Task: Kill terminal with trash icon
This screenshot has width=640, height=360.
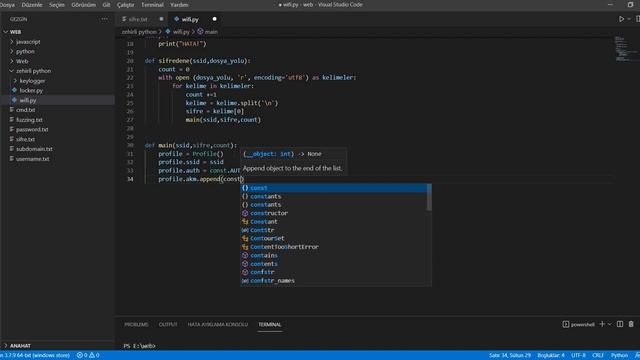Action: pyautogui.click(x=631, y=324)
